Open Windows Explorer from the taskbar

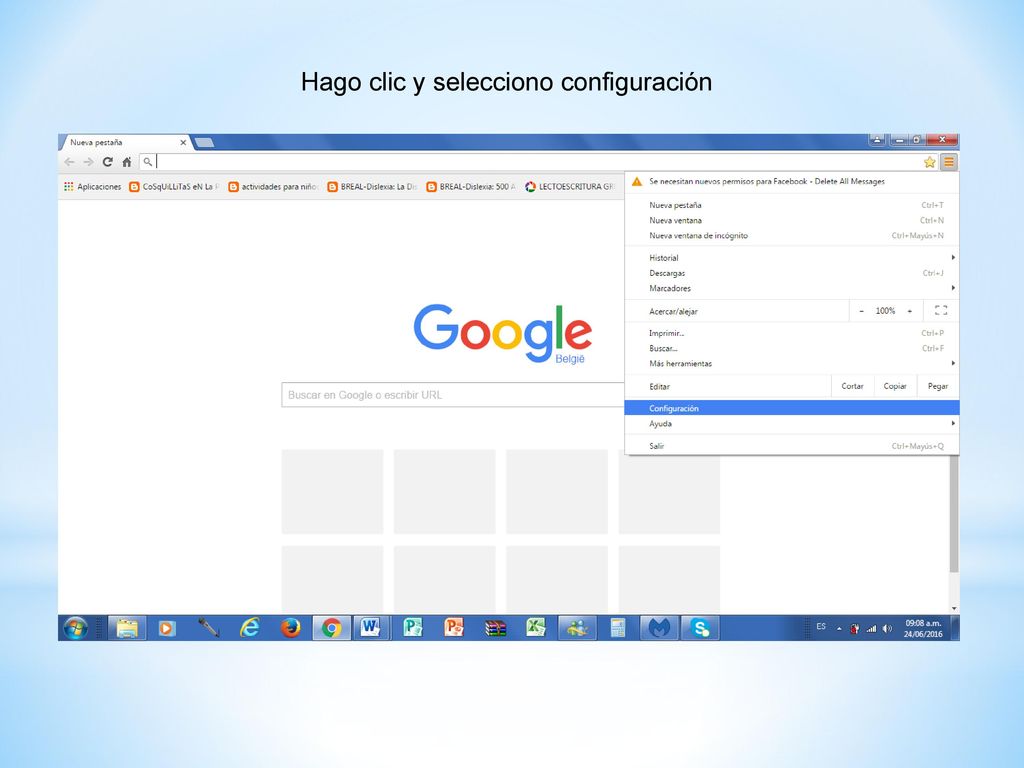(127, 628)
